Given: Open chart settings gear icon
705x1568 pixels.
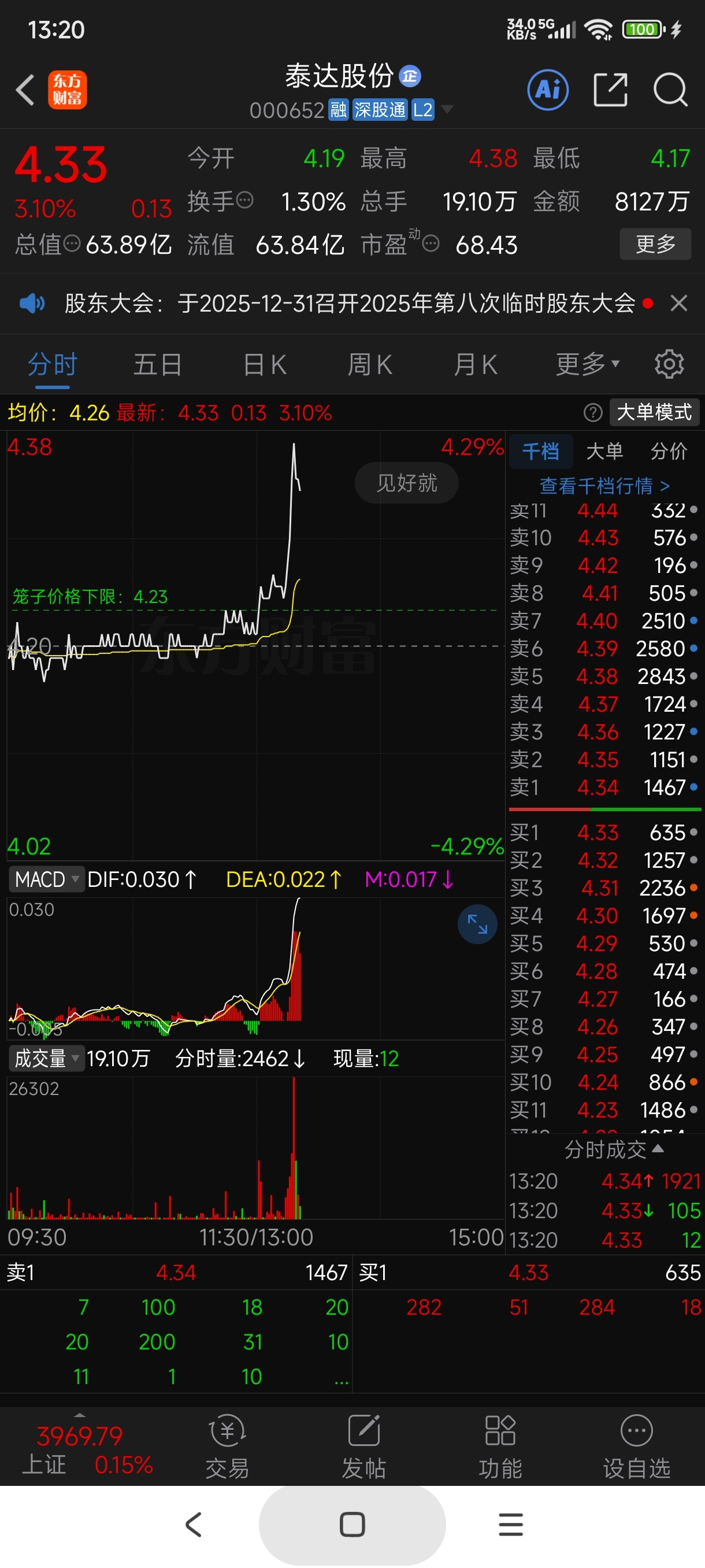Looking at the screenshot, I should [669, 365].
